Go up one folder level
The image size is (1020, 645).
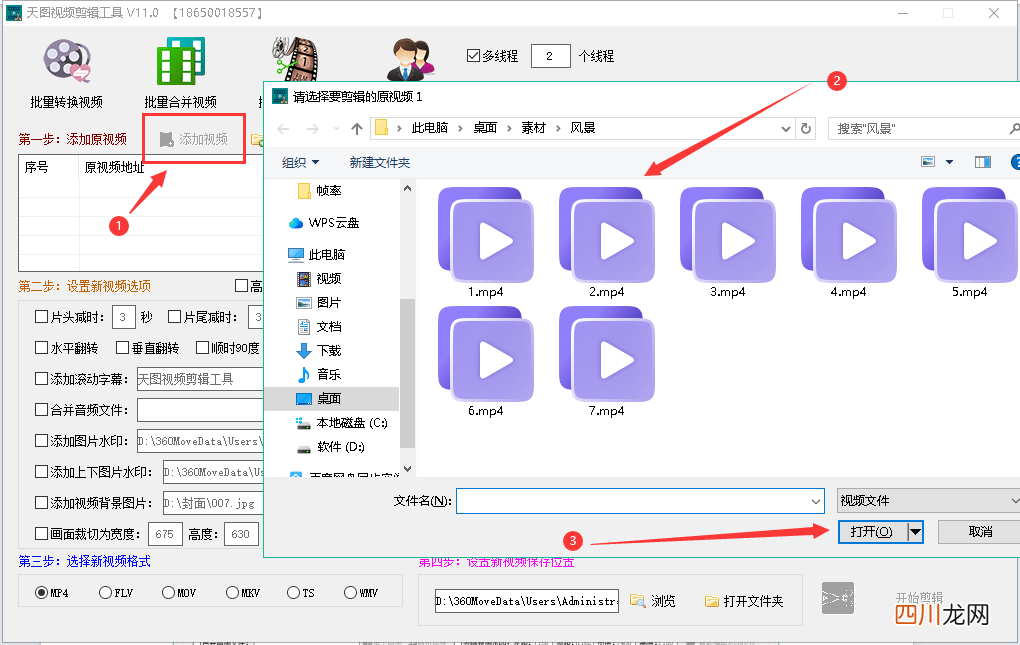356,129
